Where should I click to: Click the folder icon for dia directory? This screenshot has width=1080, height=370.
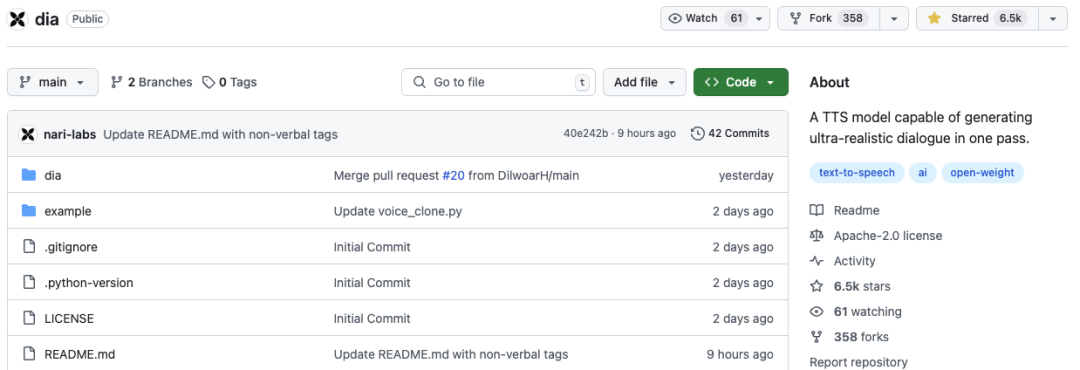(x=28, y=175)
